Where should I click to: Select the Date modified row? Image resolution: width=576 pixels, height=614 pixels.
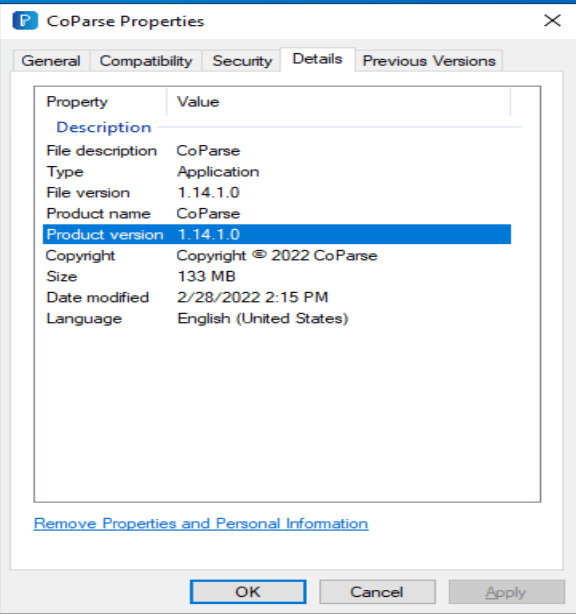[x=277, y=298]
